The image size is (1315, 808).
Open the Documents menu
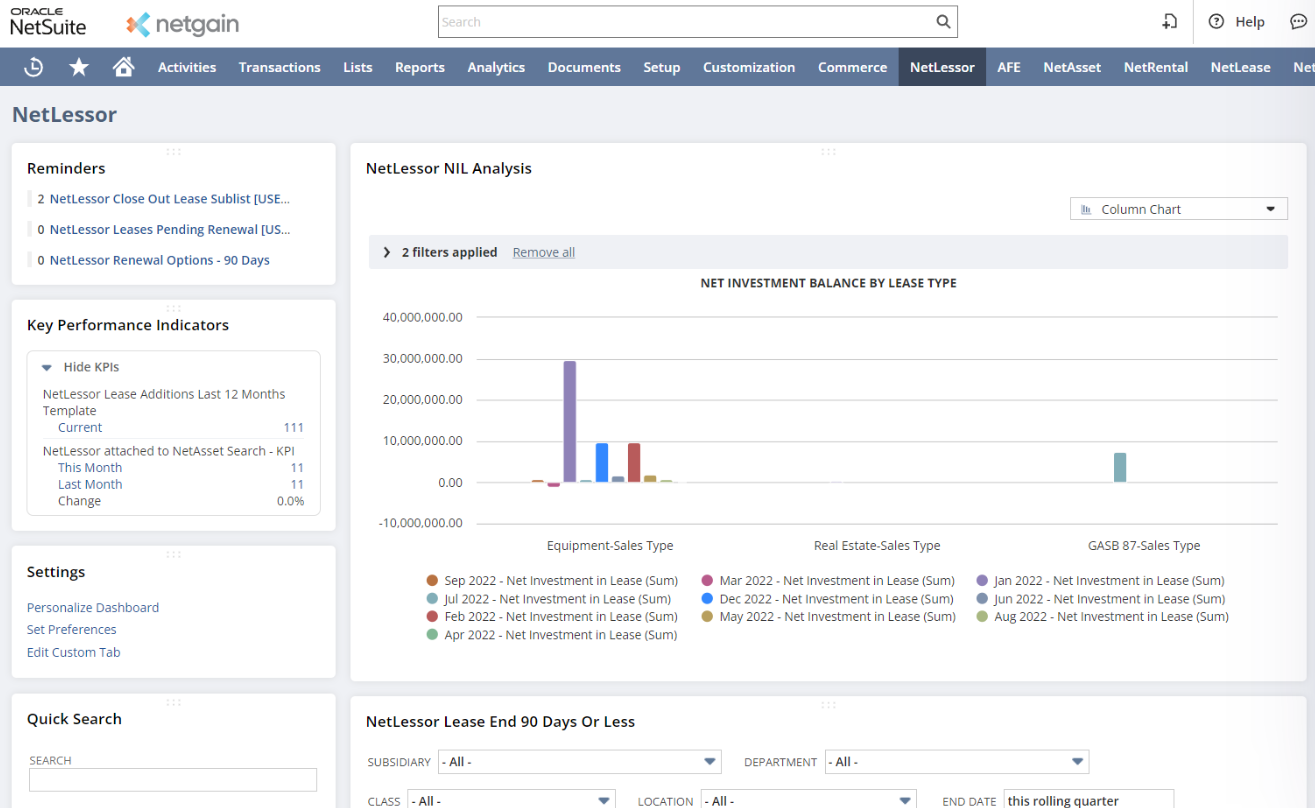pyautogui.click(x=584, y=67)
